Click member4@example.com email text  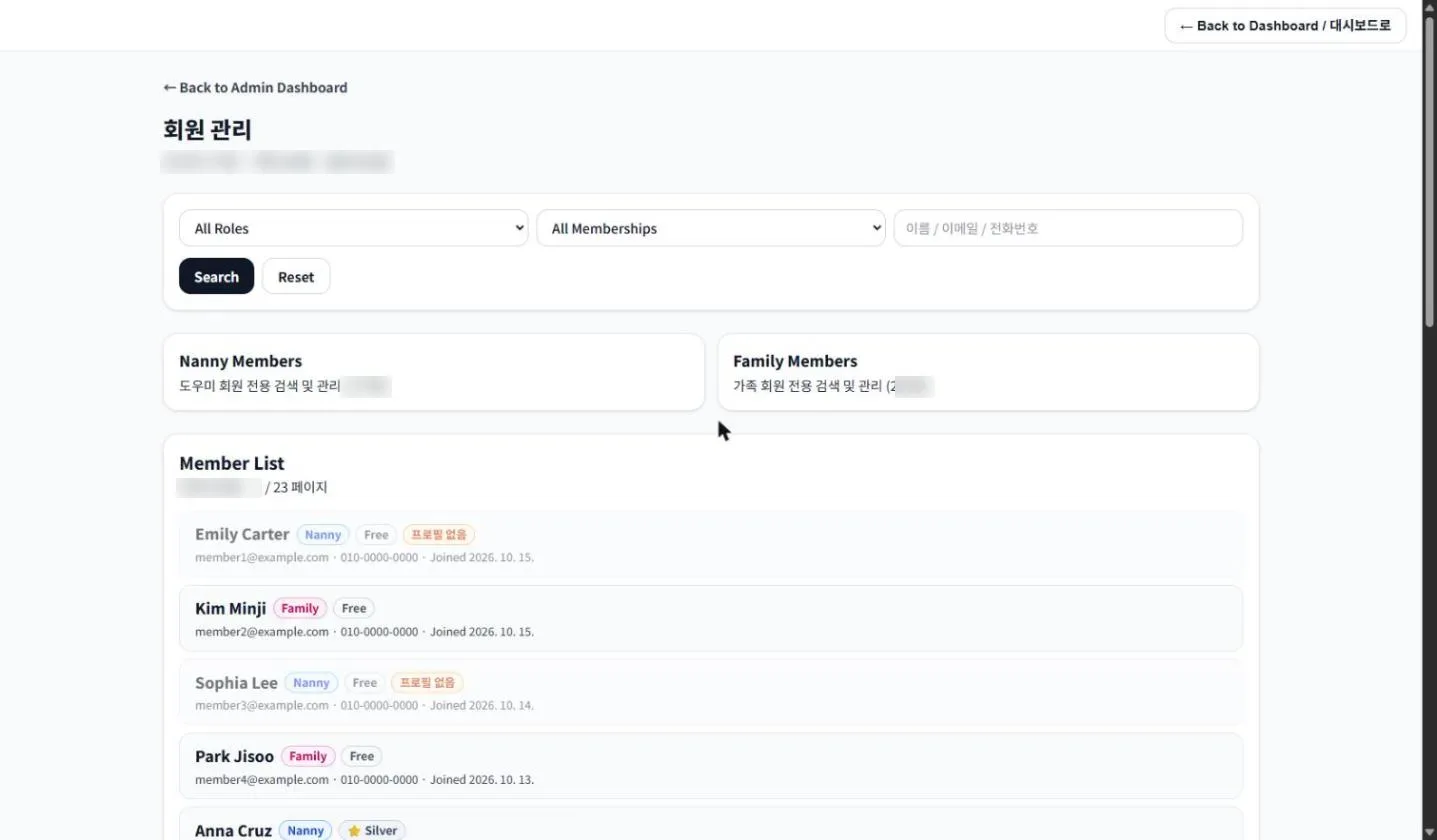[262, 780]
